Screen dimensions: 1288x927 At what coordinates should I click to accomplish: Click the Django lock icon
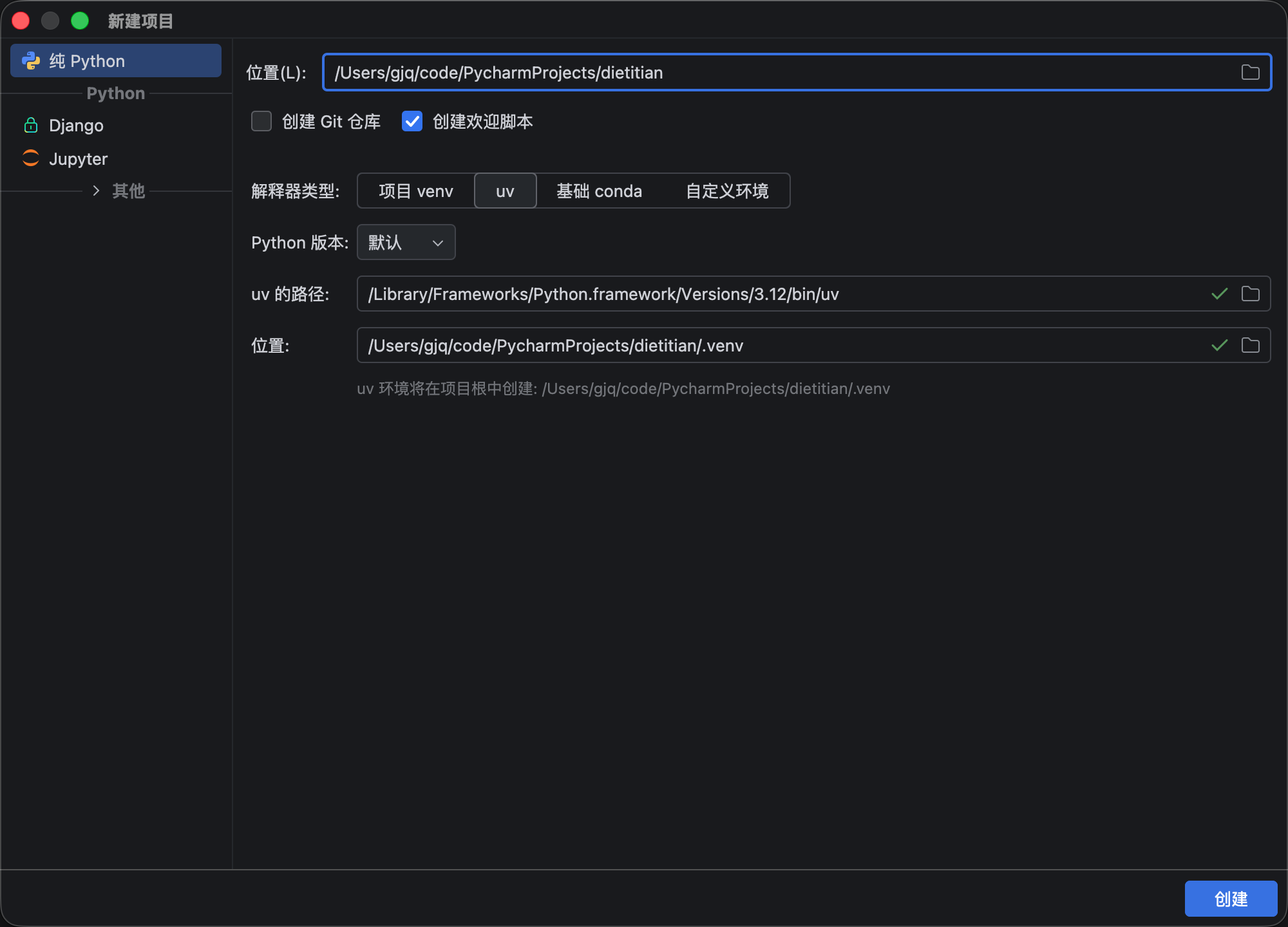point(31,126)
